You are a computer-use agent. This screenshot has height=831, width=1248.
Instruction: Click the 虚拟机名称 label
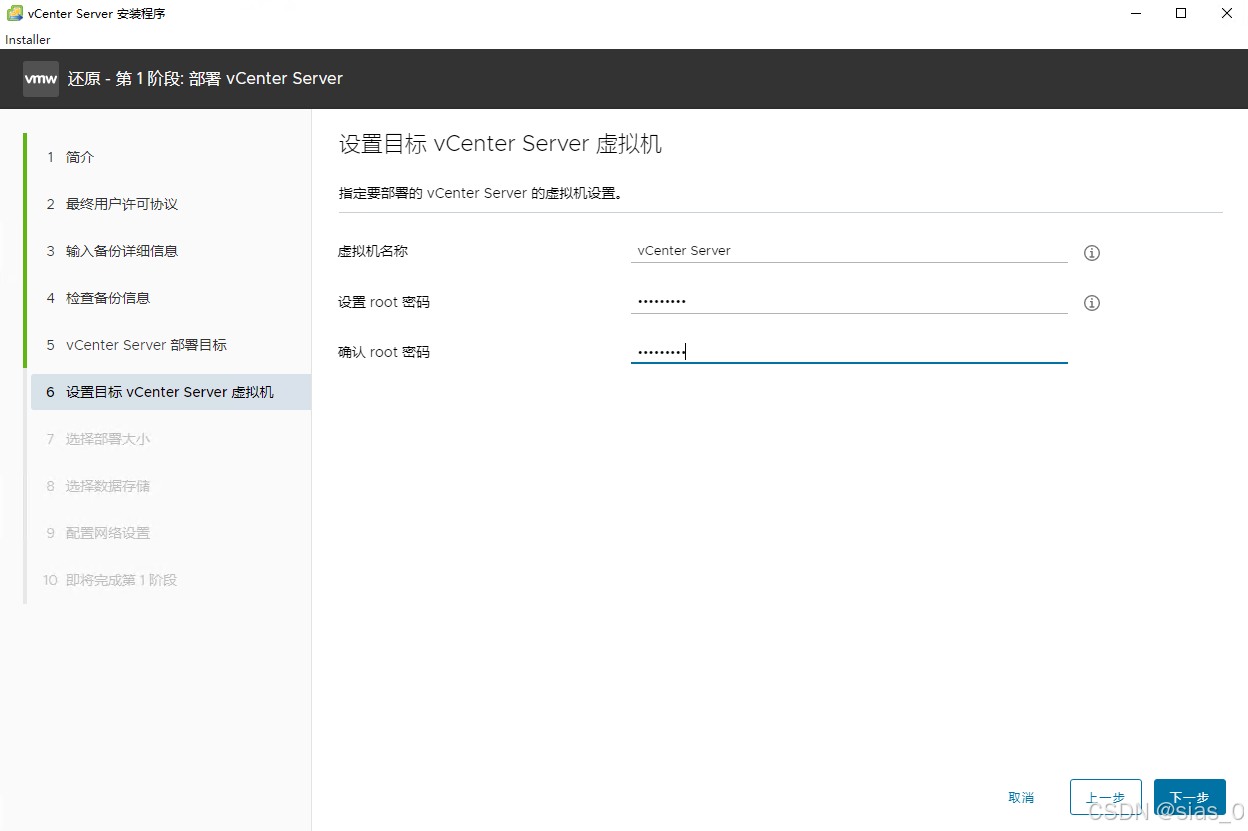point(373,251)
